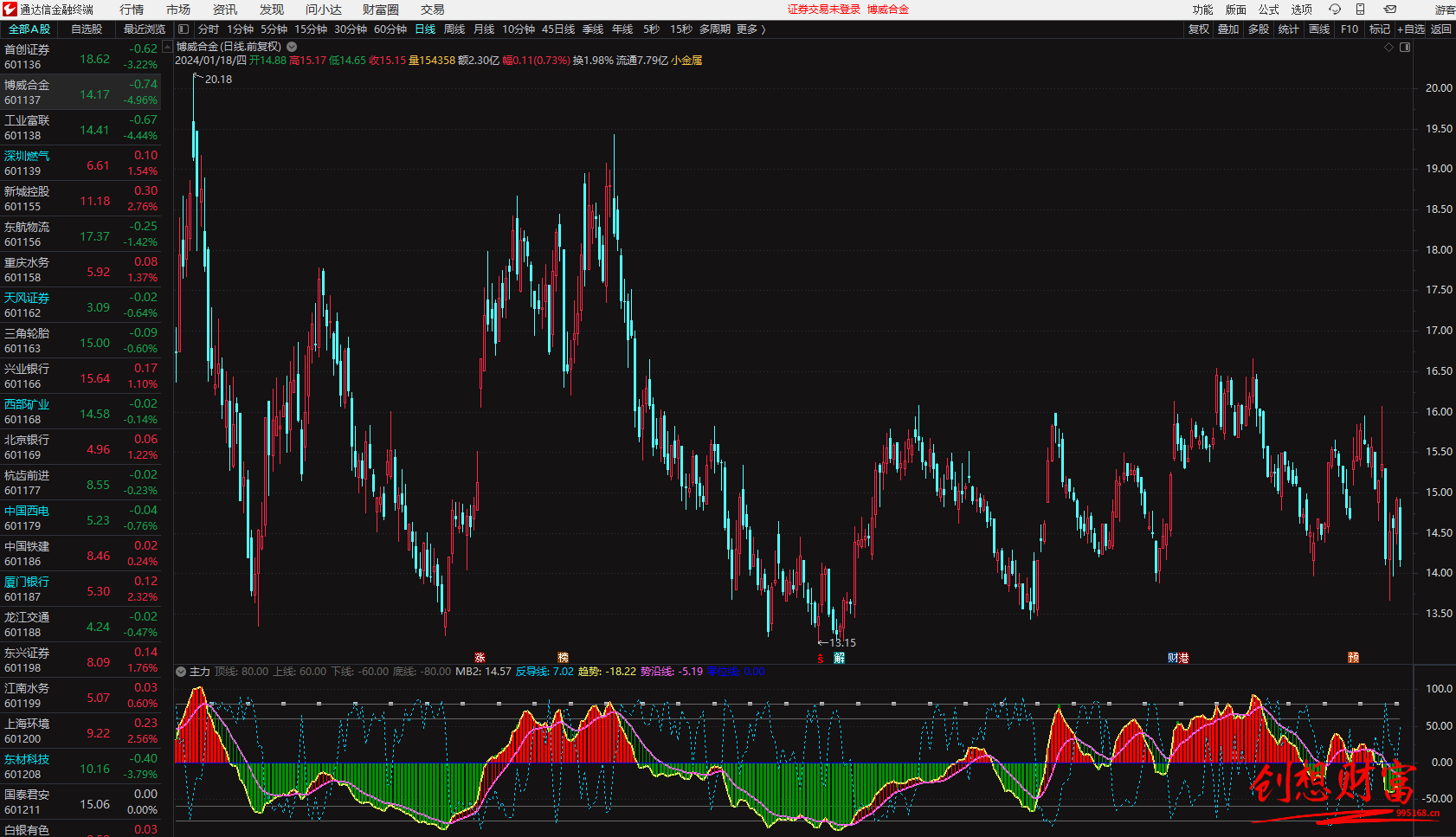Select the 周线 chart period

pos(454,29)
